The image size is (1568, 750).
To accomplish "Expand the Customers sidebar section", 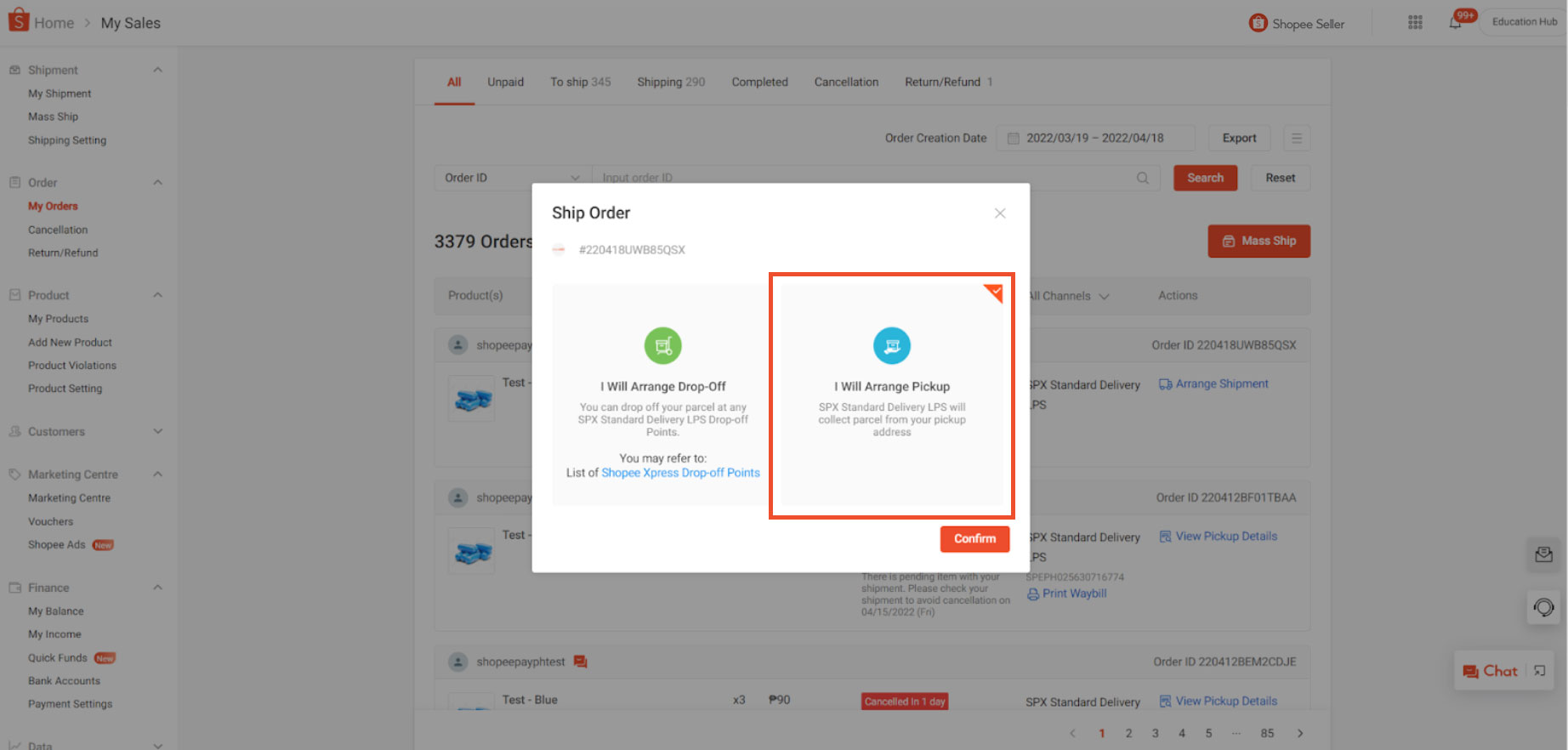I will pyautogui.click(x=157, y=431).
